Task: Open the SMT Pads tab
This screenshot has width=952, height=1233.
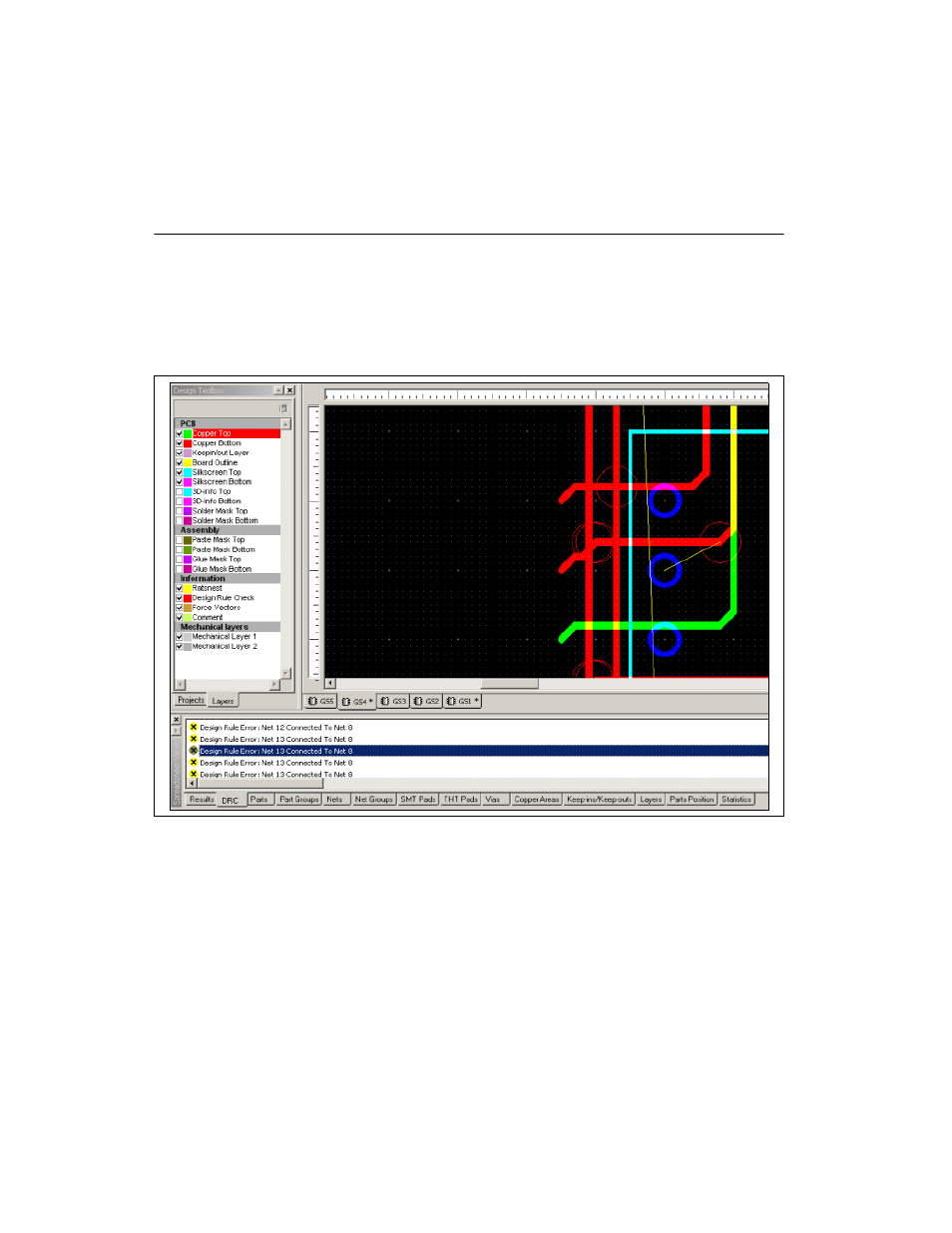Action: point(418,800)
